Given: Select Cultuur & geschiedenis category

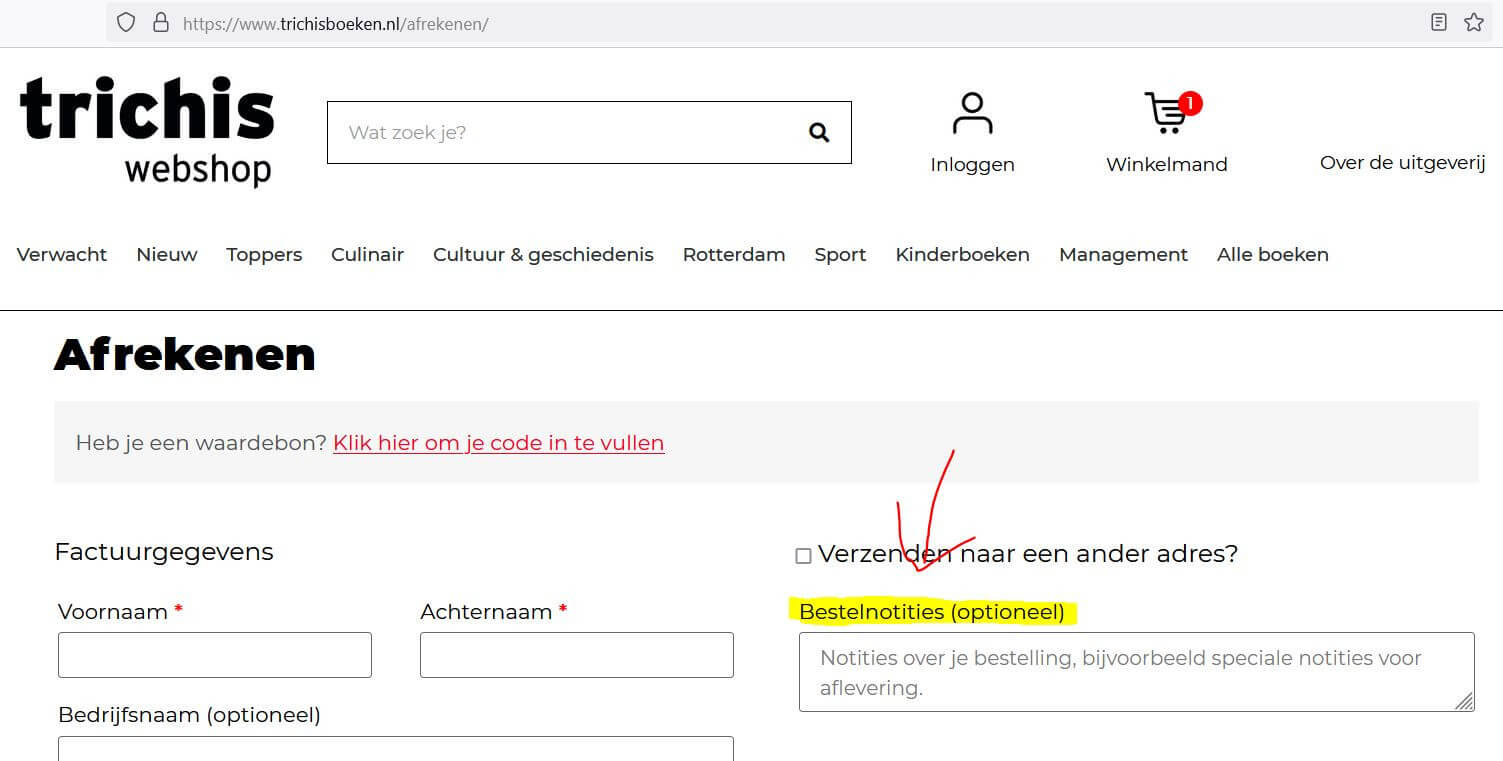Looking at the screenshot, I should click(x=543, y=255).
